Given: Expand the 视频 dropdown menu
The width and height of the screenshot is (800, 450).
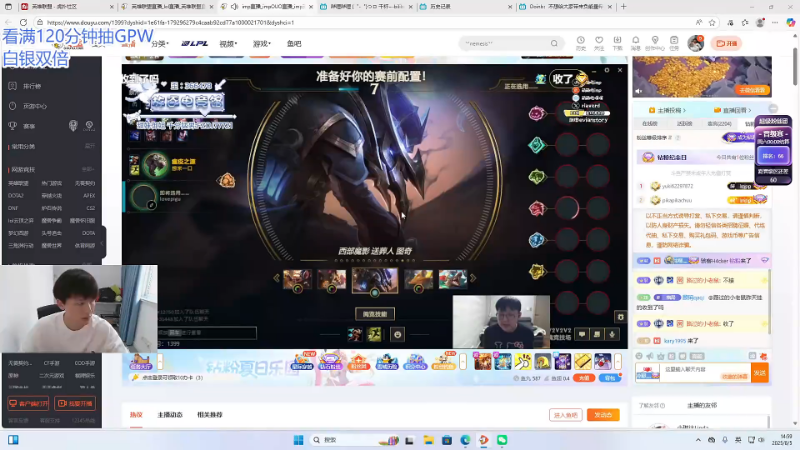Looking at the screenshot, I should 228,44.
